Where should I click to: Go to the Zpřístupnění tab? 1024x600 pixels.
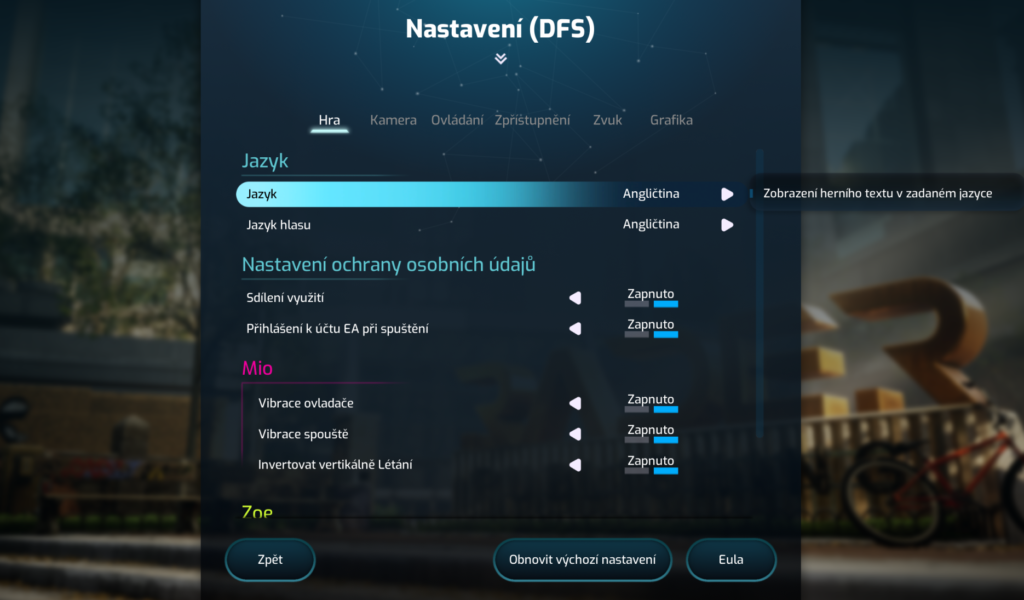pyautogui.click(x=532, y=120)
